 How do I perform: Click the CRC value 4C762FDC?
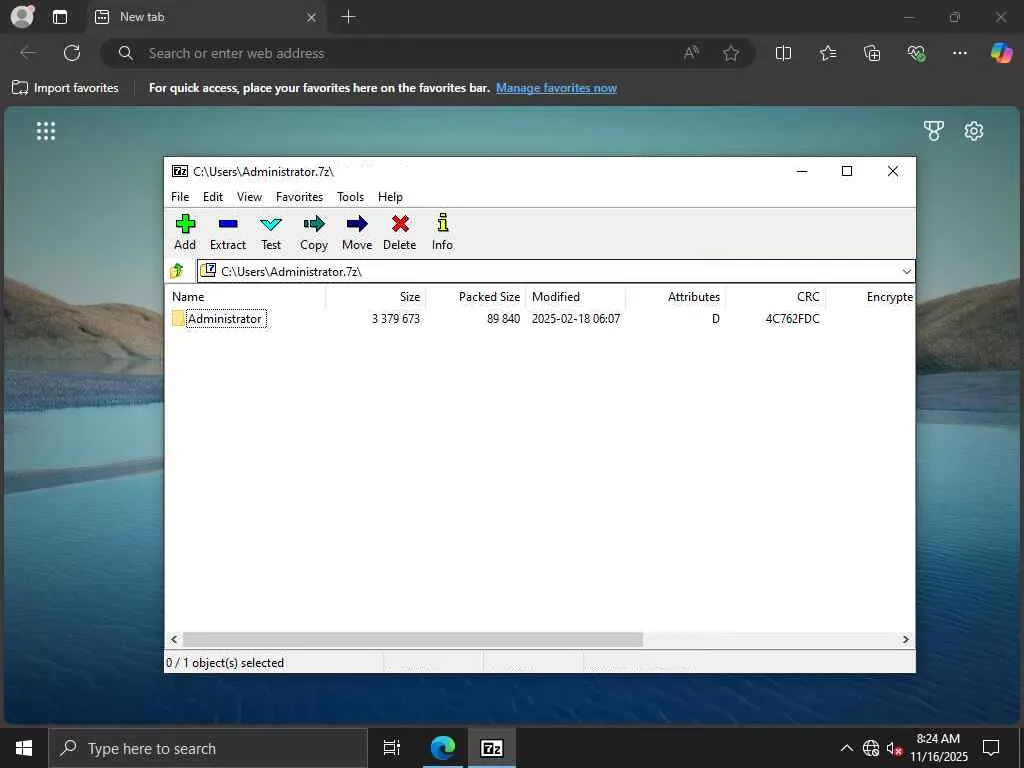[x=792, y=319]
